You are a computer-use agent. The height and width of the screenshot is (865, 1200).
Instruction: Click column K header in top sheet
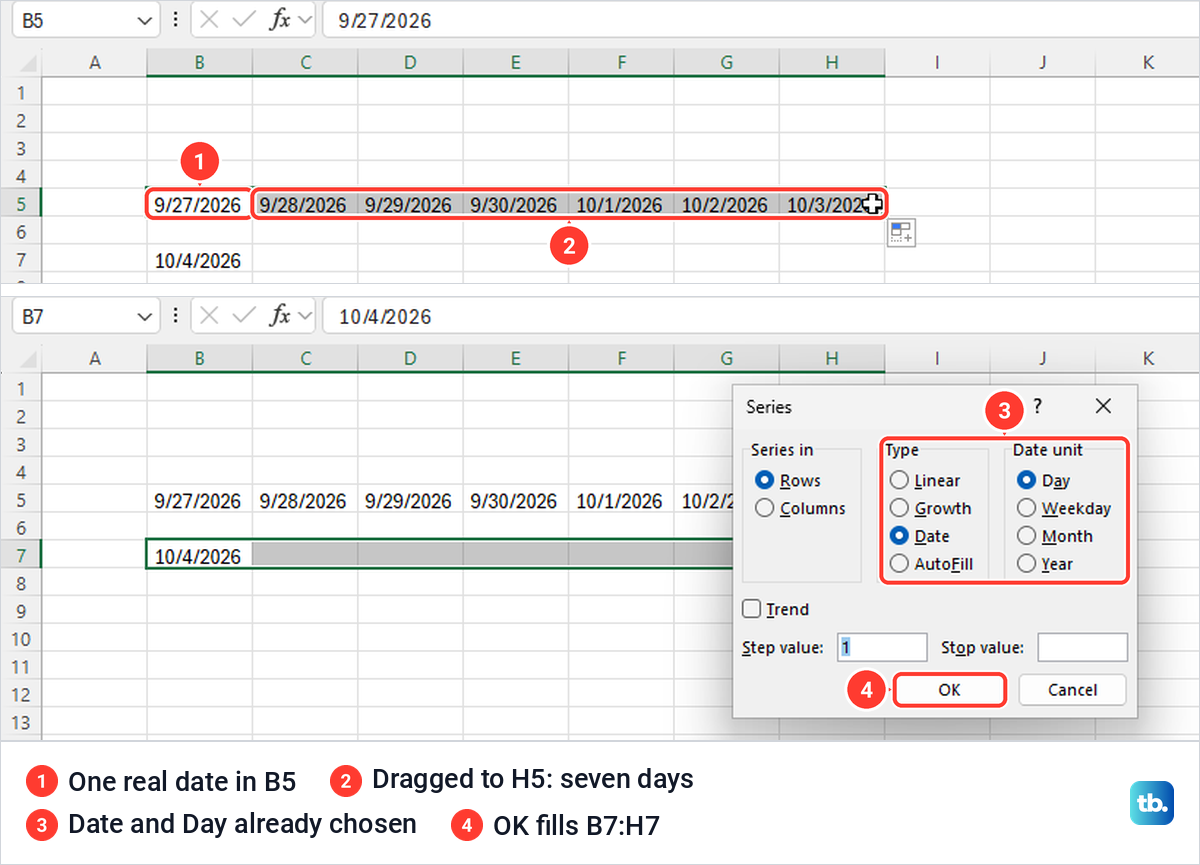1148,62
